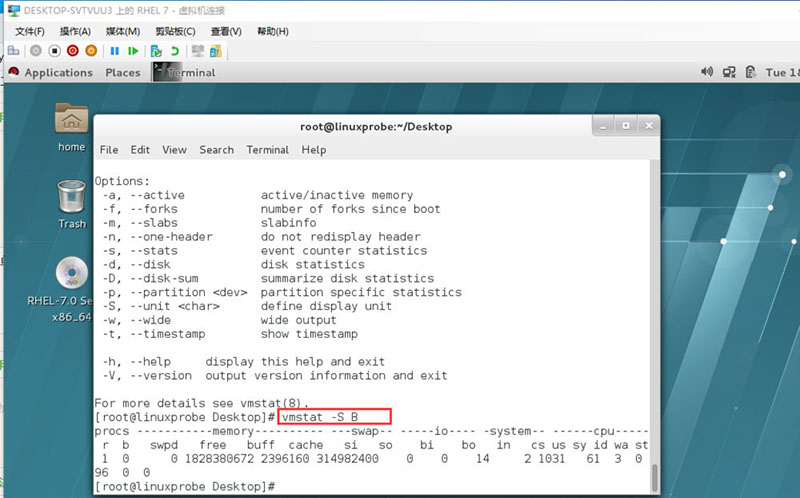This screenshot has height=498, width=800.
Task: Click the terminal's vertical scrollbar
Action: tap(656, 474)
